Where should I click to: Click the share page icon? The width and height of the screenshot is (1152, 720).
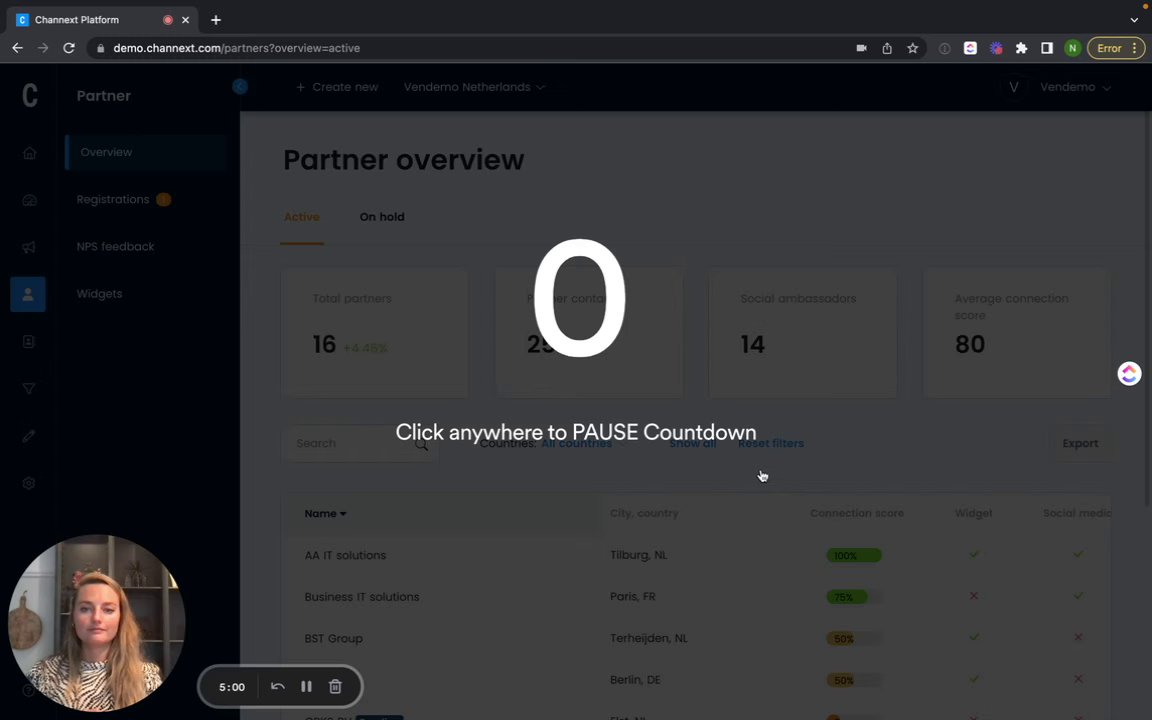(887, 48)
